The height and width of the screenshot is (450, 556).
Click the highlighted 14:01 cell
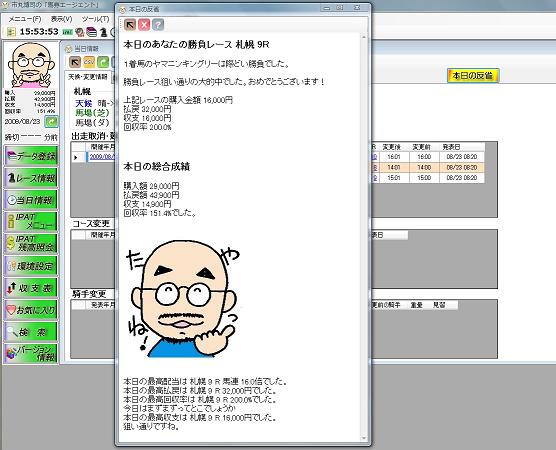[394, 167]
